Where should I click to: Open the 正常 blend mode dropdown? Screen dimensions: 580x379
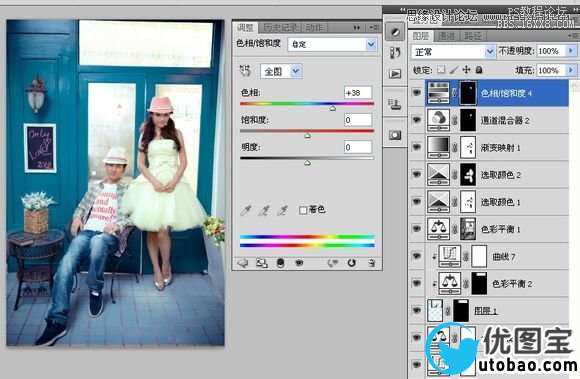tap(453, 52)
